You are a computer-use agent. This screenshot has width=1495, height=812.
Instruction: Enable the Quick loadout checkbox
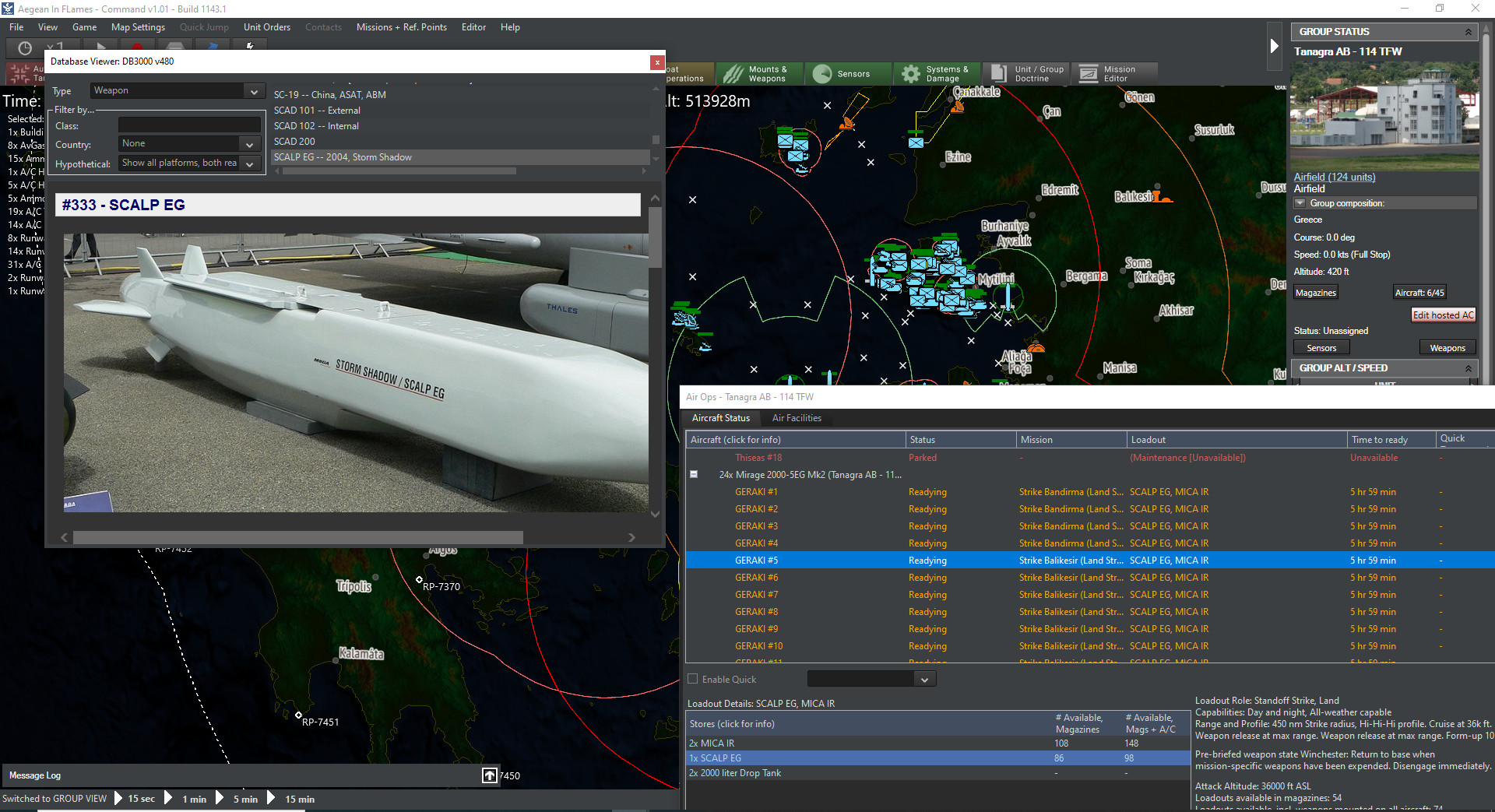point(692,678)
